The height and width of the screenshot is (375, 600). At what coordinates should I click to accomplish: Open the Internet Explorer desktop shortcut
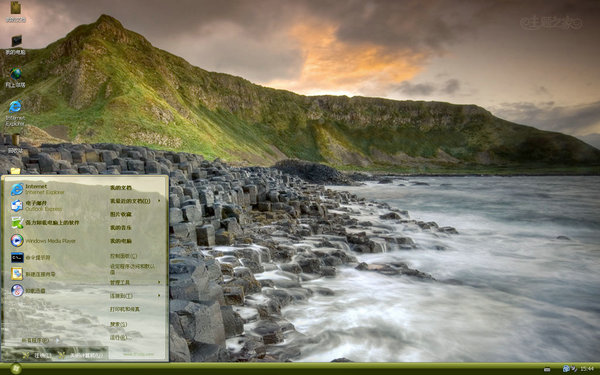[15, 113]
